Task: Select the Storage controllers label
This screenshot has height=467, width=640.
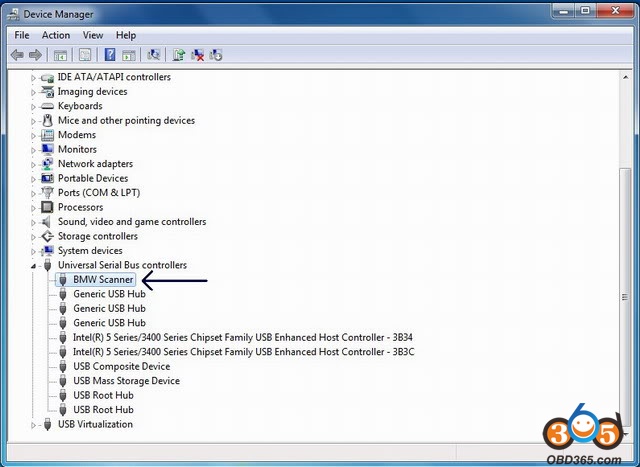Action: (x=98, y=236)
